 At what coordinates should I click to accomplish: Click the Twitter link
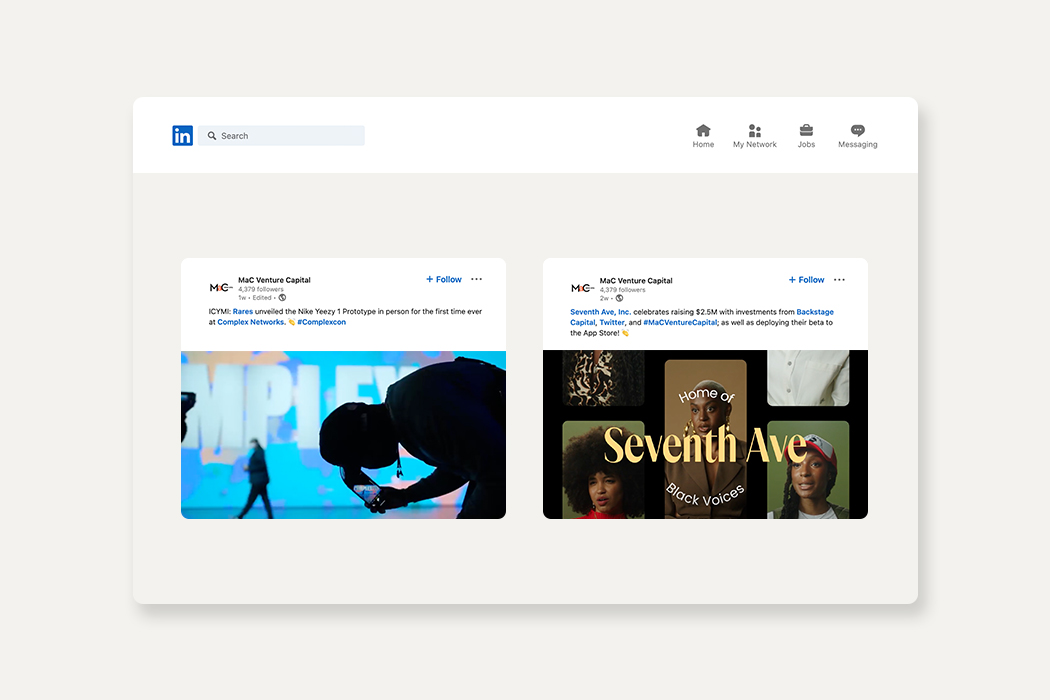coord(612,323)
